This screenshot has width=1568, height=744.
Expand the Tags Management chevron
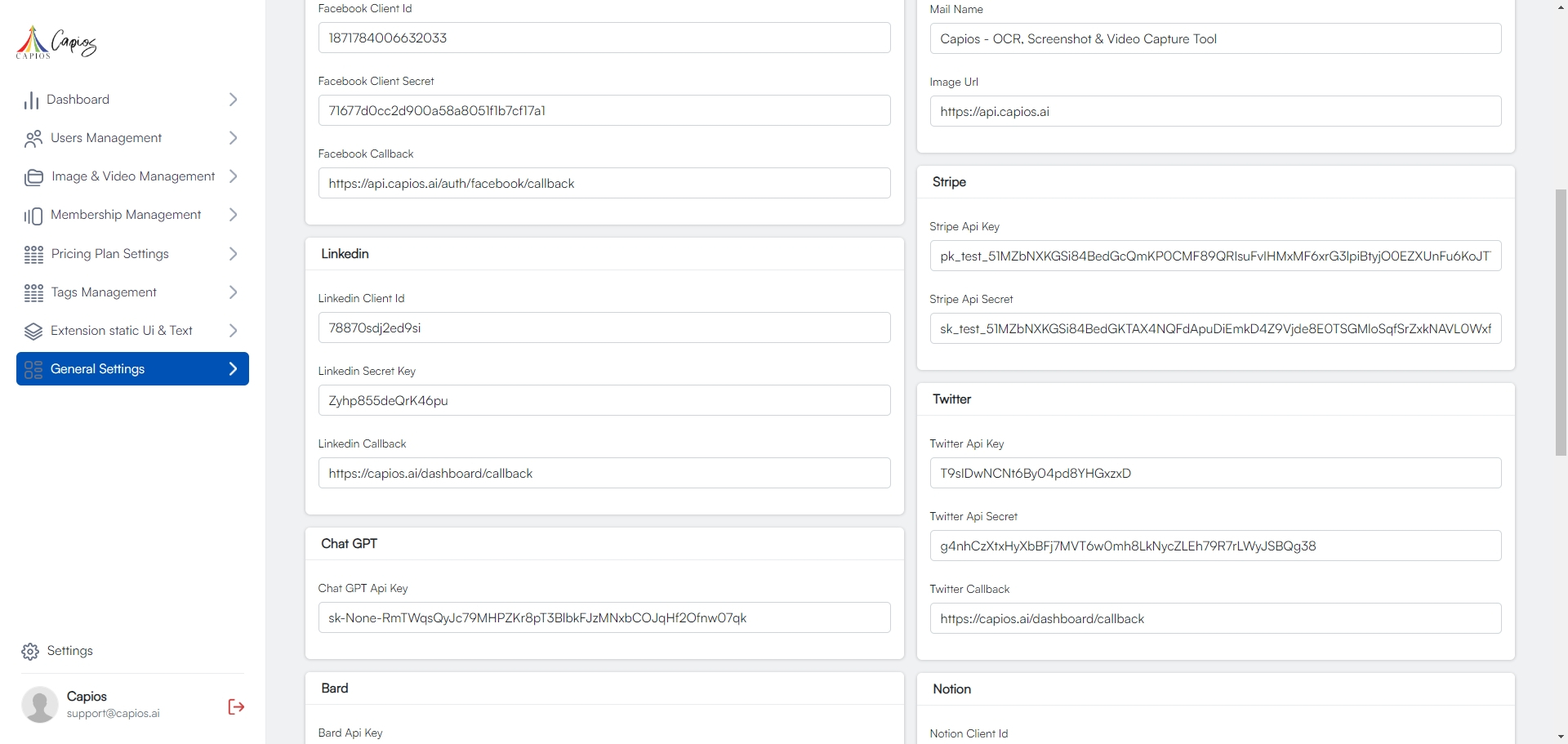233,292
